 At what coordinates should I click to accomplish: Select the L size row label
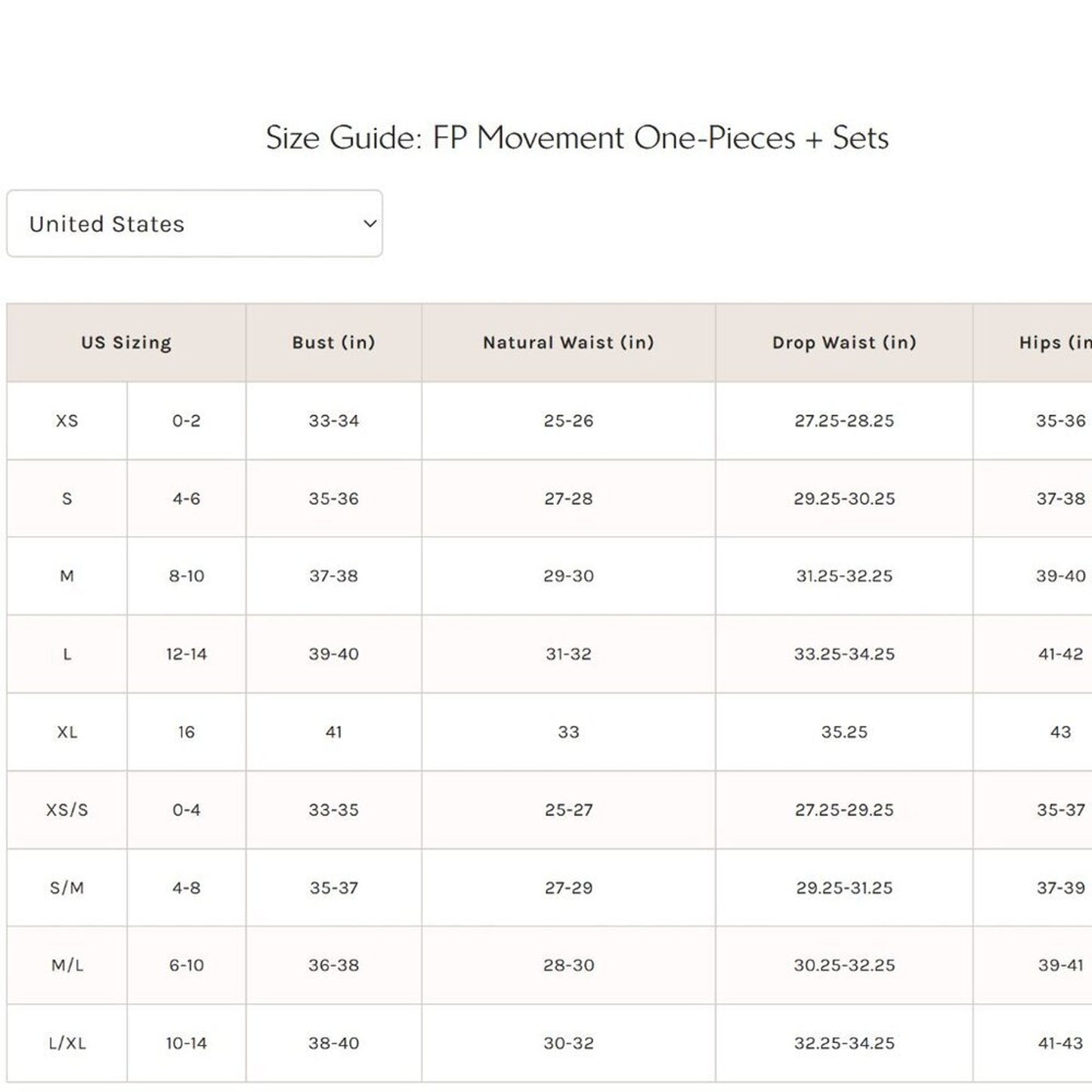point(67,654)
